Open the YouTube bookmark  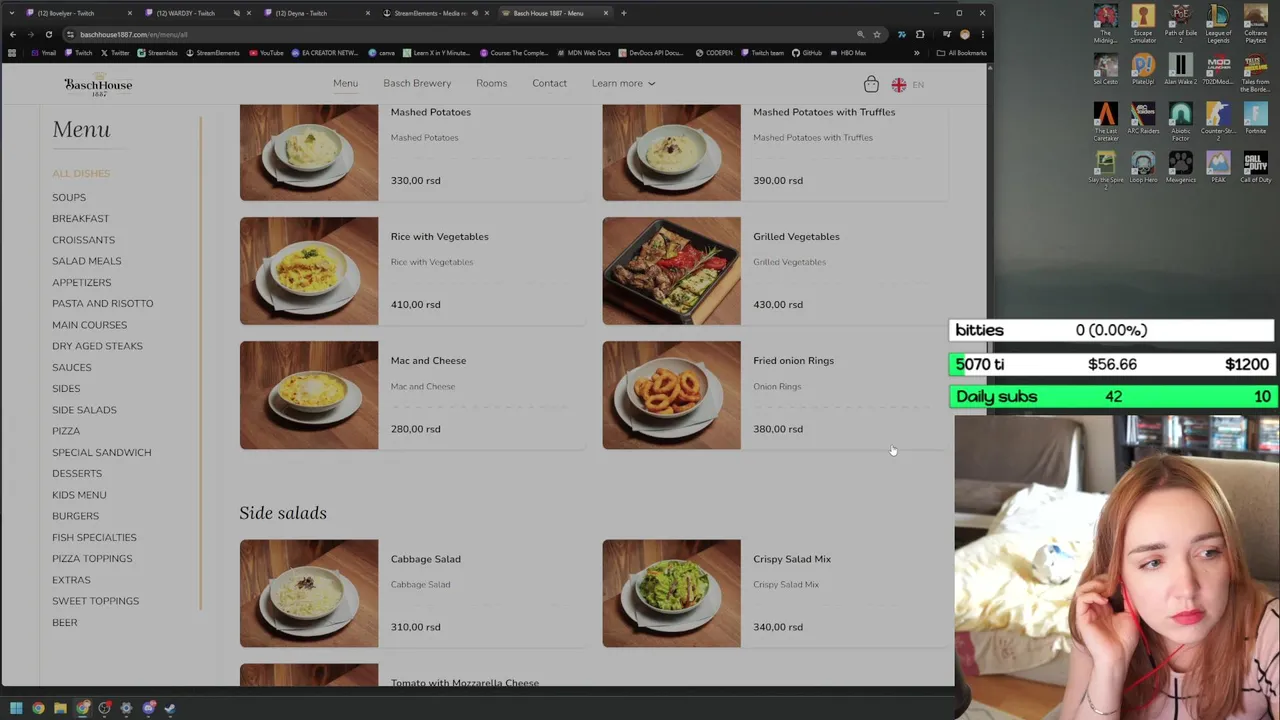click(266, 53)
